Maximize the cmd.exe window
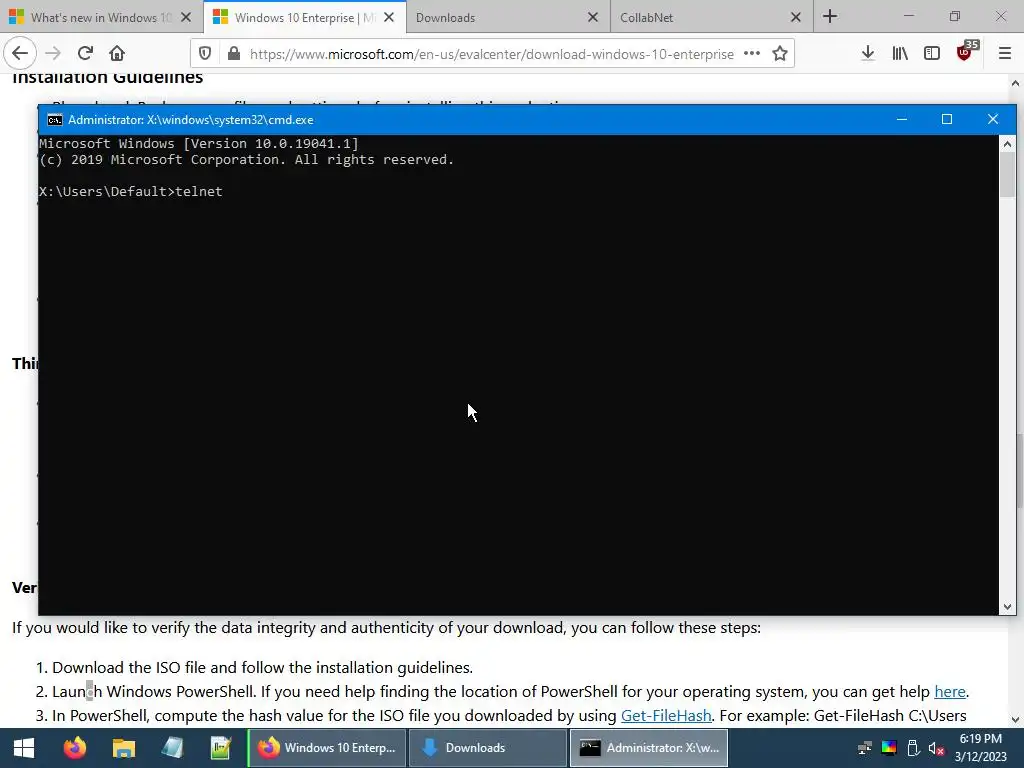 click(947, 120)
